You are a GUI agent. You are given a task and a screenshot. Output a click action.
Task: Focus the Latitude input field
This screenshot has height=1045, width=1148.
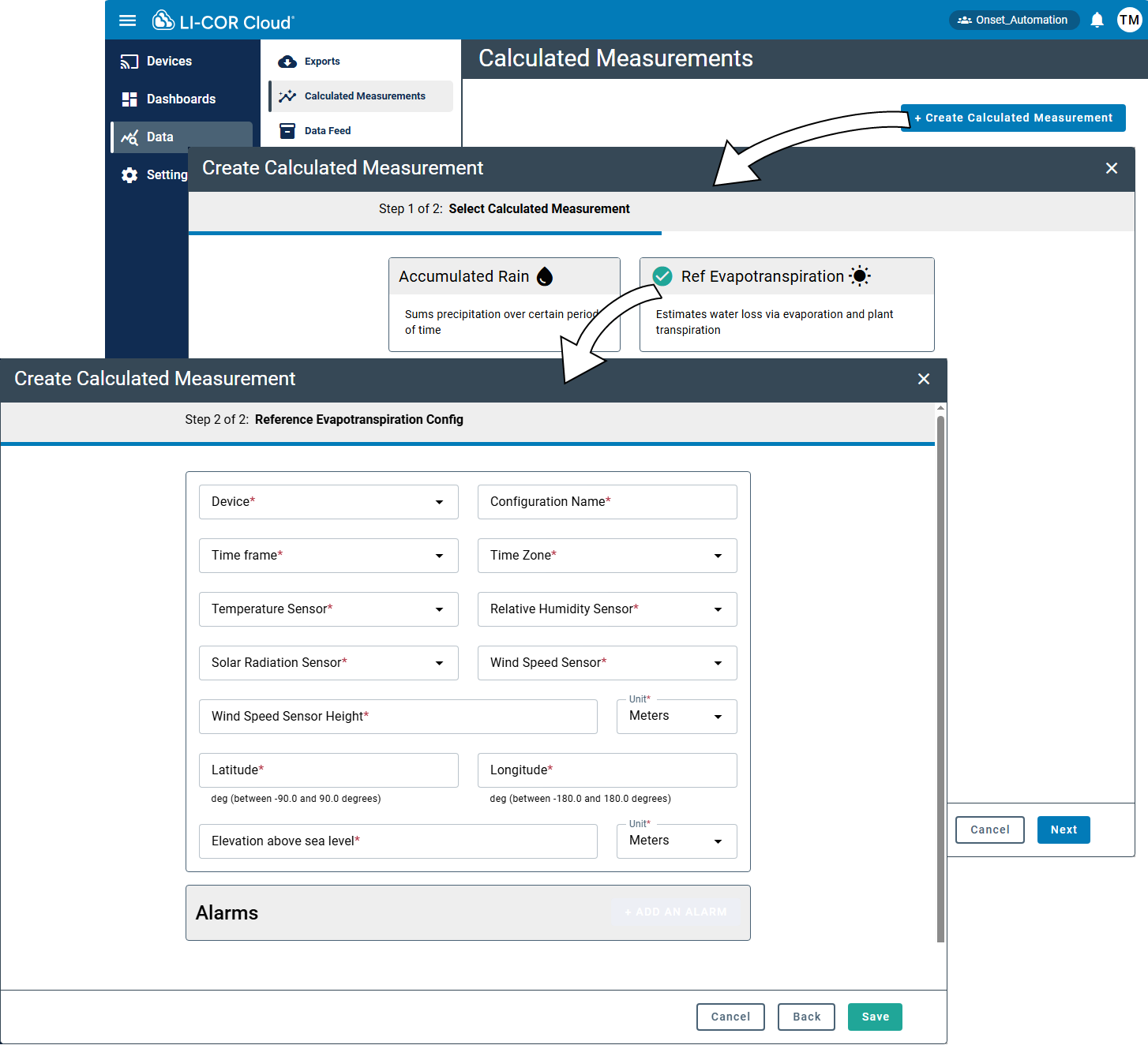coord(328,770)
